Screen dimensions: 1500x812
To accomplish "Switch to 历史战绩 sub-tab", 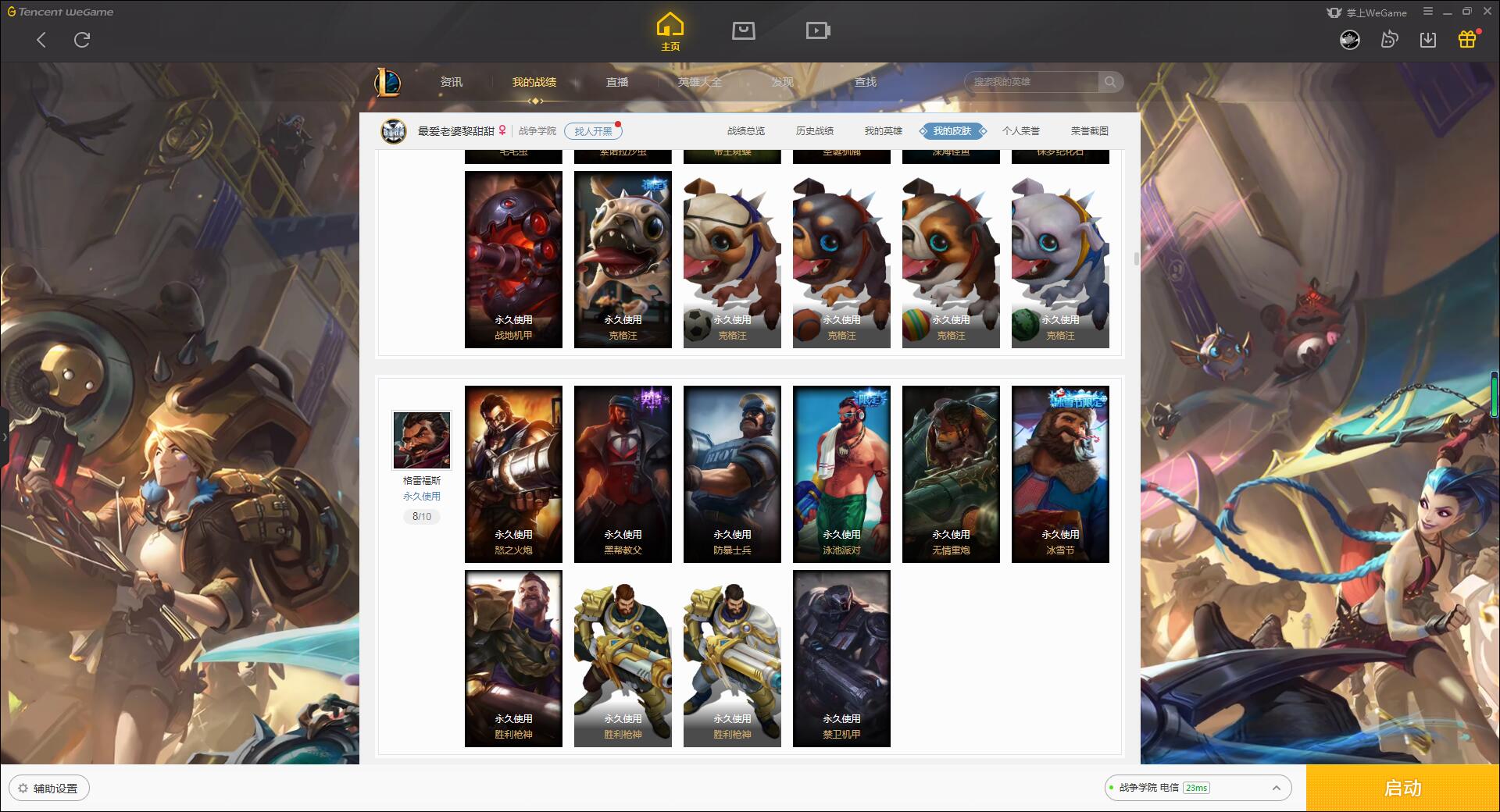I will 815,131.
